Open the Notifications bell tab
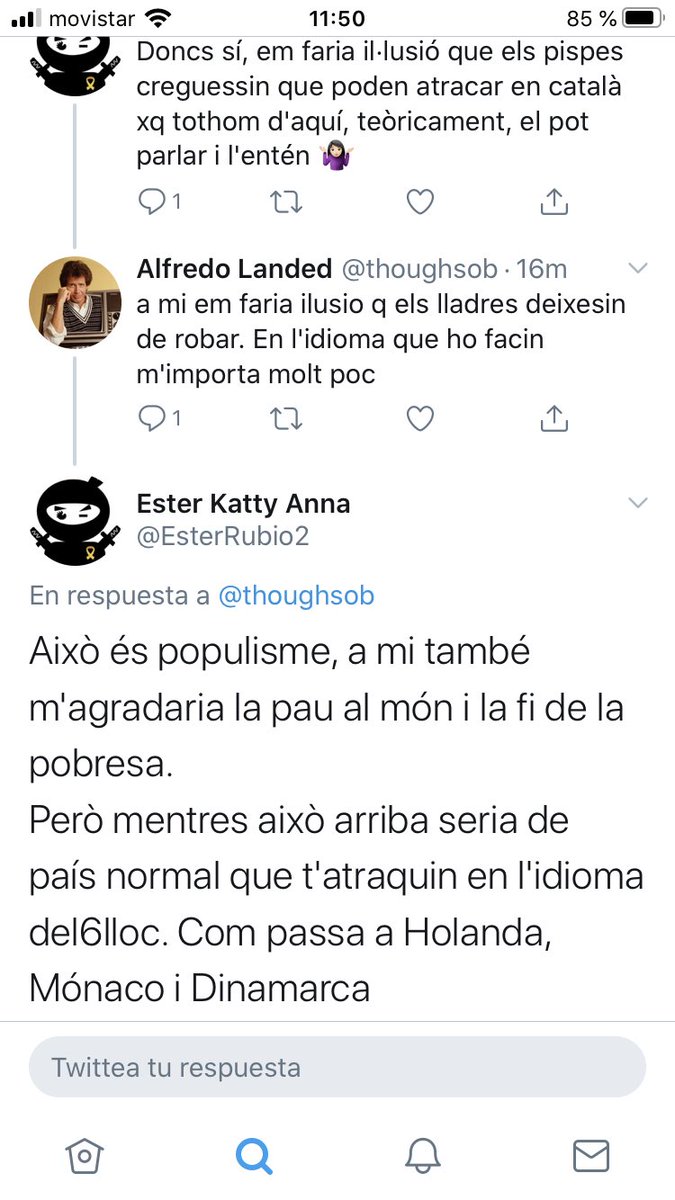Viewport: 675px width, 1200px height. point(423,1156)
